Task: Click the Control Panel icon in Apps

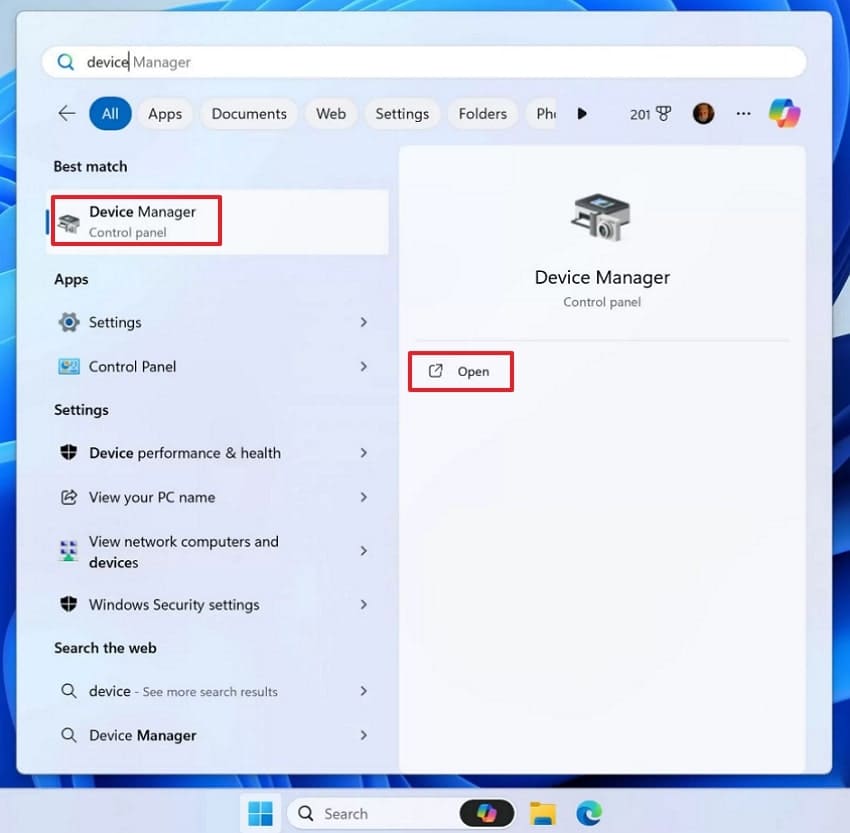Action: (69, 366)
